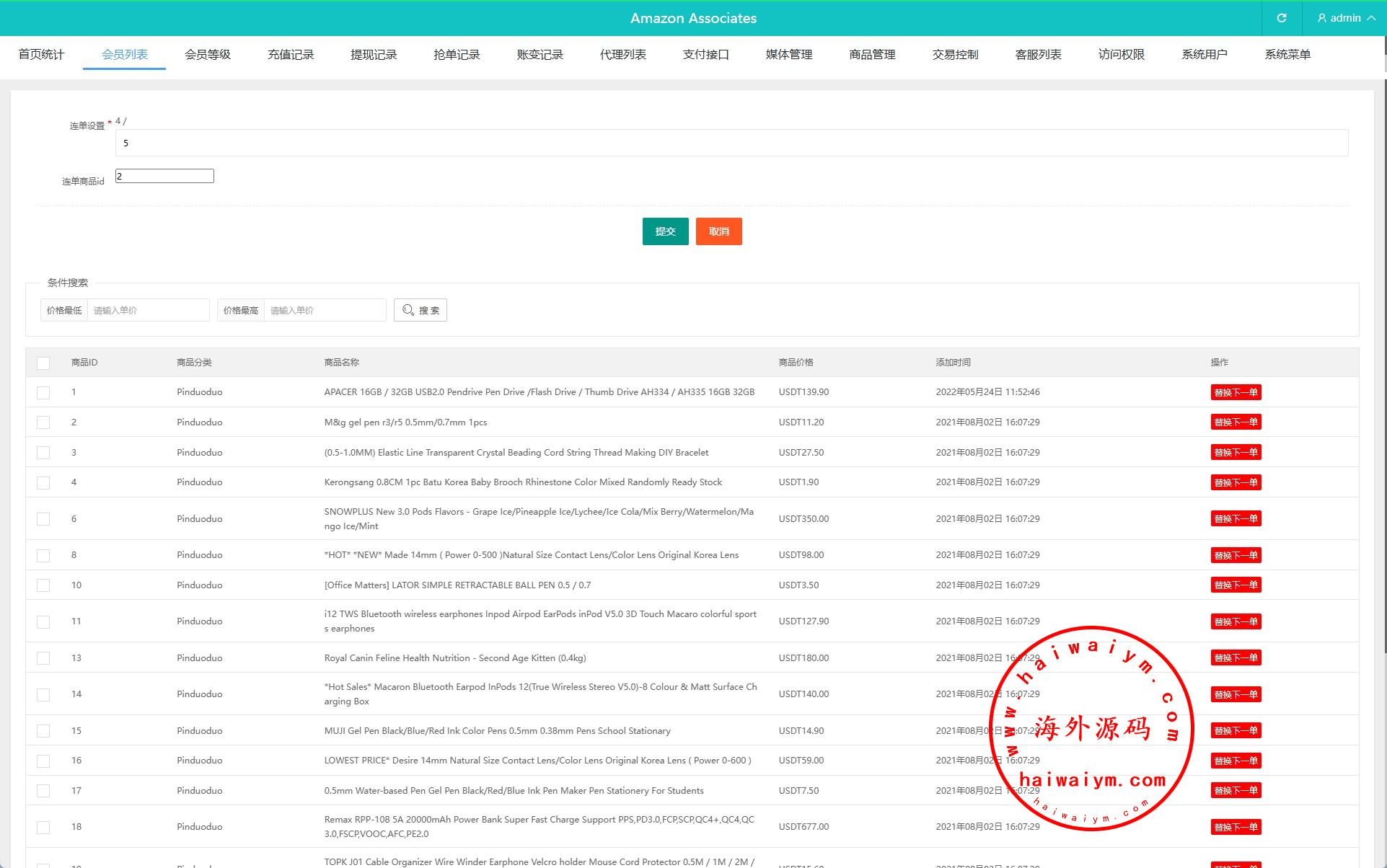The width and height of the screenshot is (1387, 868).
Task: Switch to the 商品管理 tab
Action: (x=872, y=54)
